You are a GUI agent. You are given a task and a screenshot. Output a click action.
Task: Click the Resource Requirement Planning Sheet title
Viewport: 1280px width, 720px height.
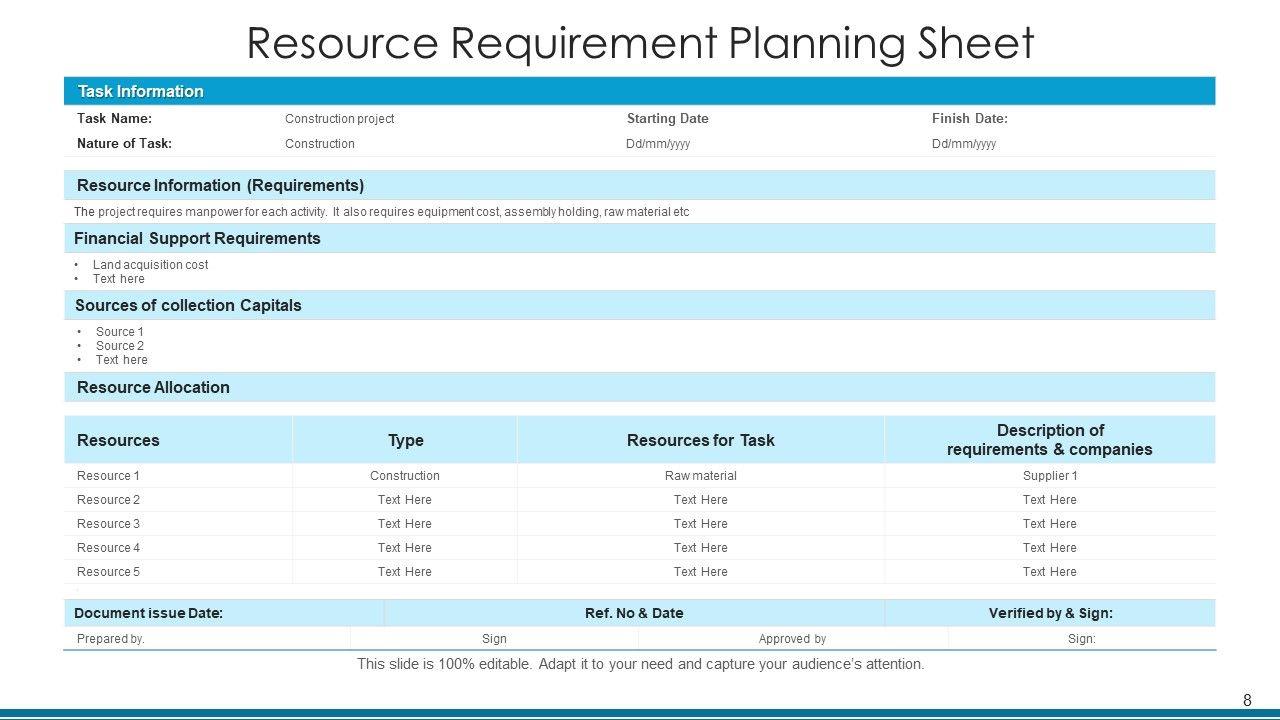pos(640,44)
